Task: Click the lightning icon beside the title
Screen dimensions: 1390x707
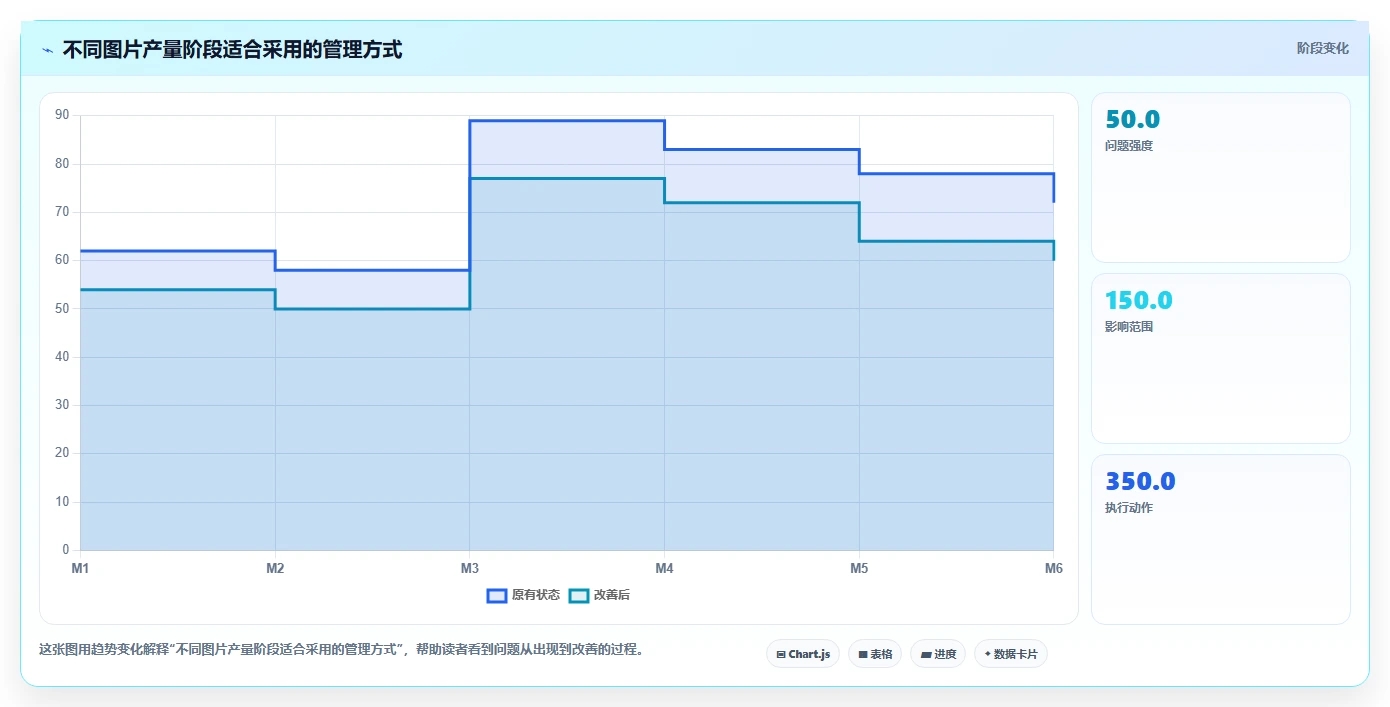Action: point(47,49)
